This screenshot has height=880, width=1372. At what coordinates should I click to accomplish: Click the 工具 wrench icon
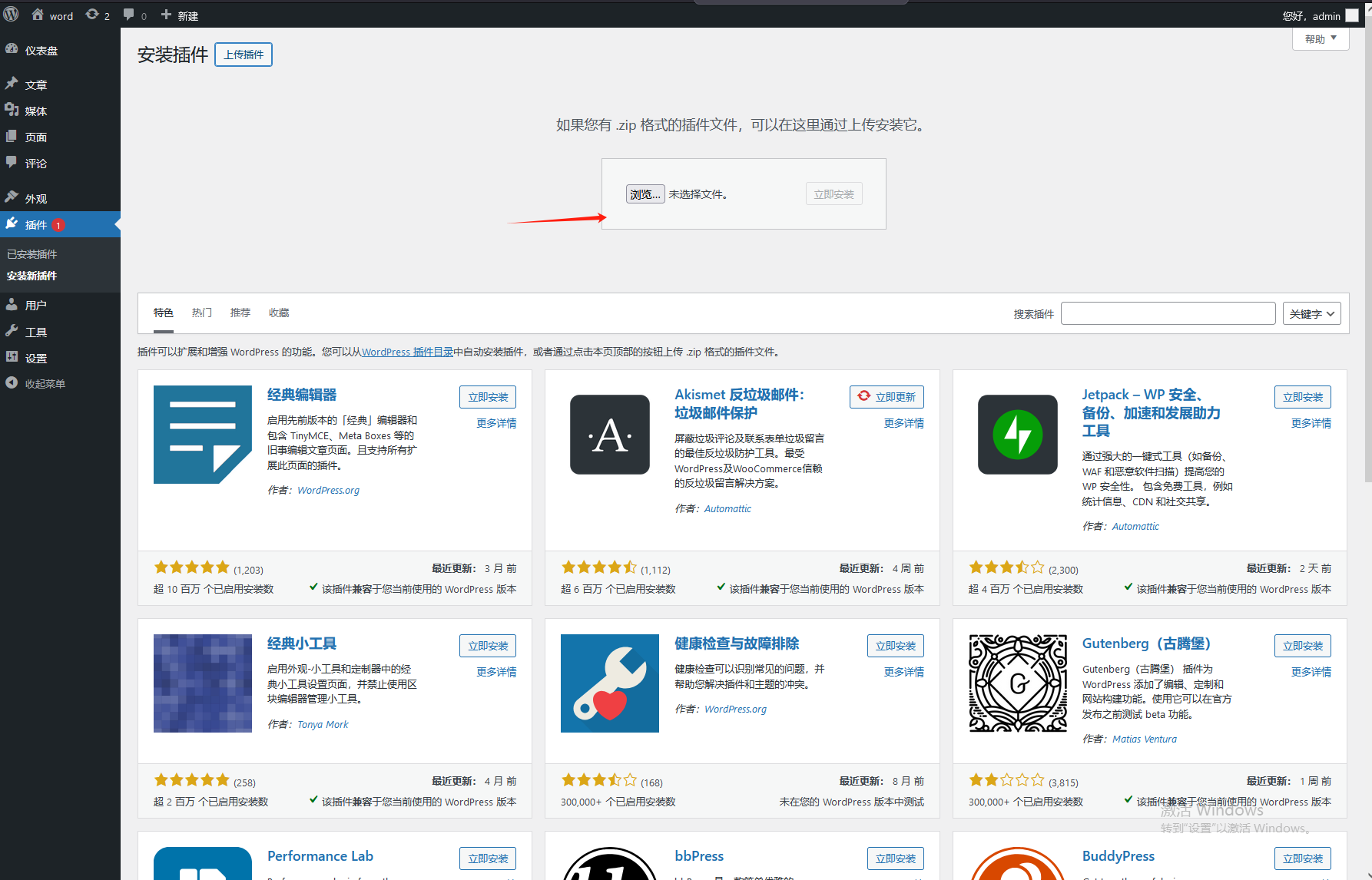12,331
